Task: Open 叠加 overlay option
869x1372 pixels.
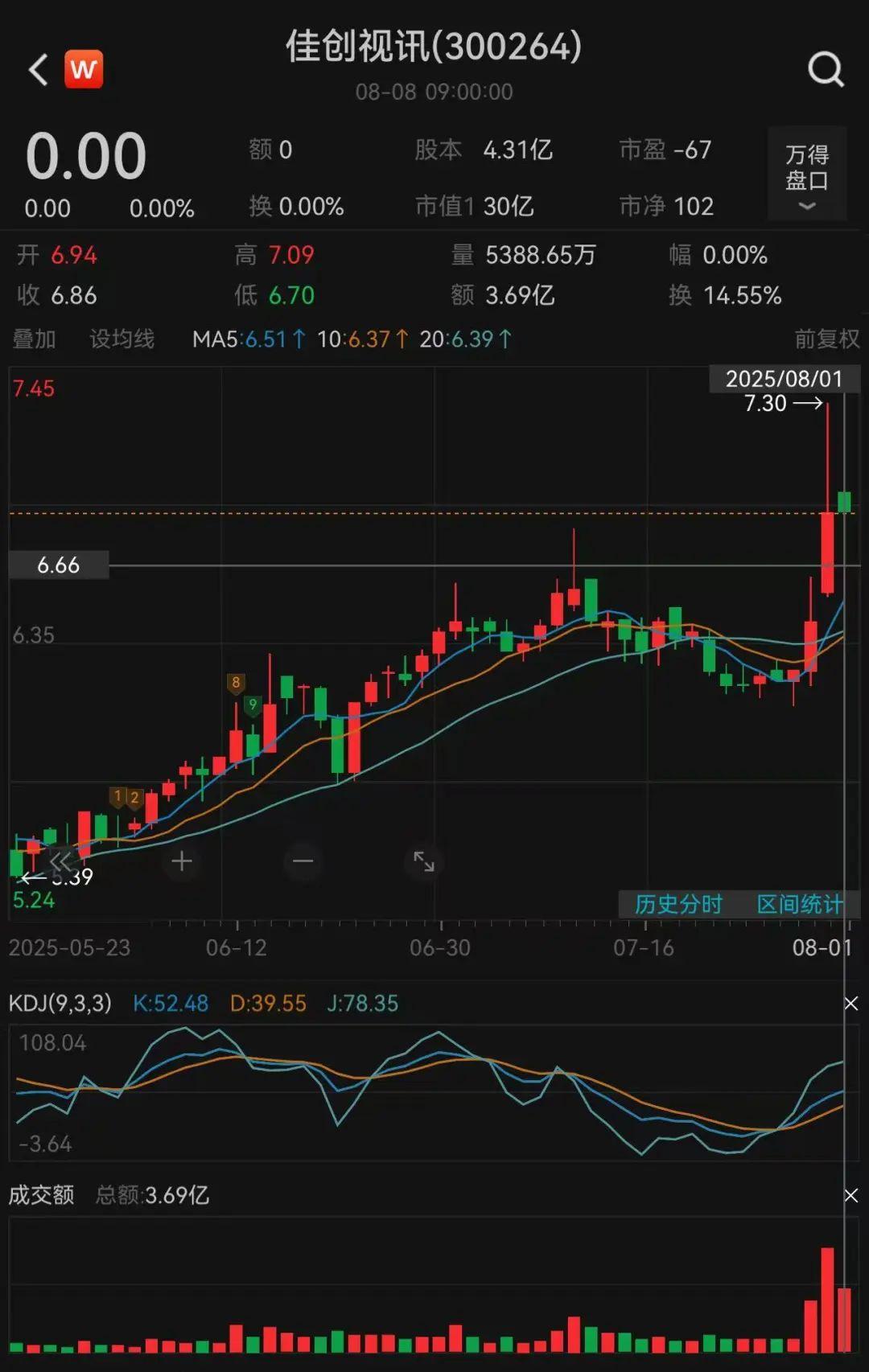Action: coord(35,339)
